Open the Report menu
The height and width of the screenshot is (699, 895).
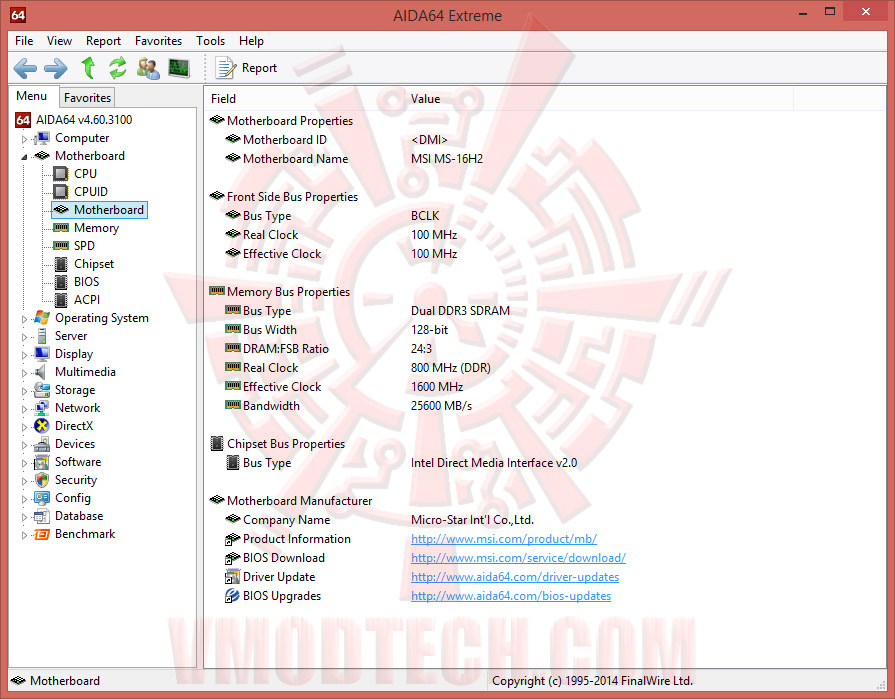[x=103, y=41]
